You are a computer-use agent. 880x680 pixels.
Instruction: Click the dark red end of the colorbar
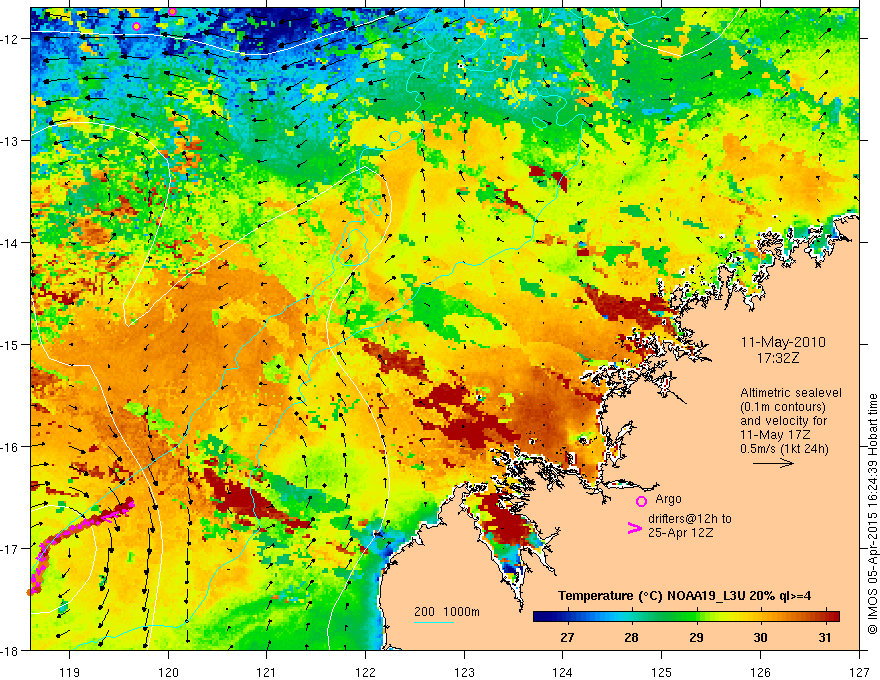[833, 617]
